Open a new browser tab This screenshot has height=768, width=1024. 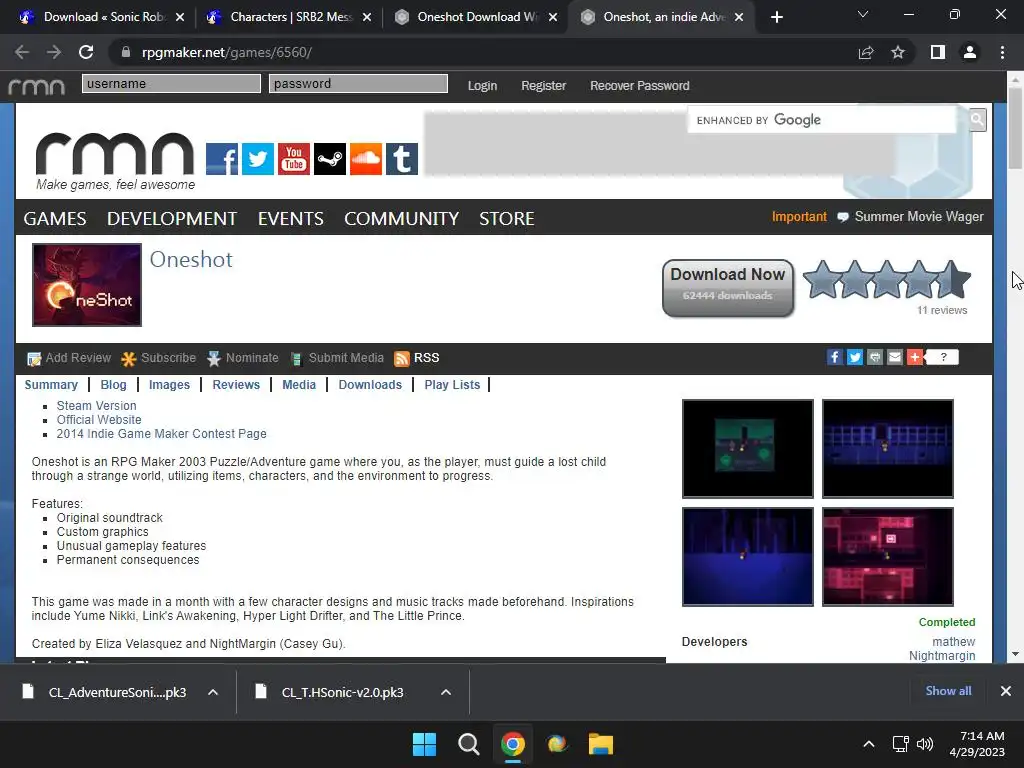coord(776,17)
